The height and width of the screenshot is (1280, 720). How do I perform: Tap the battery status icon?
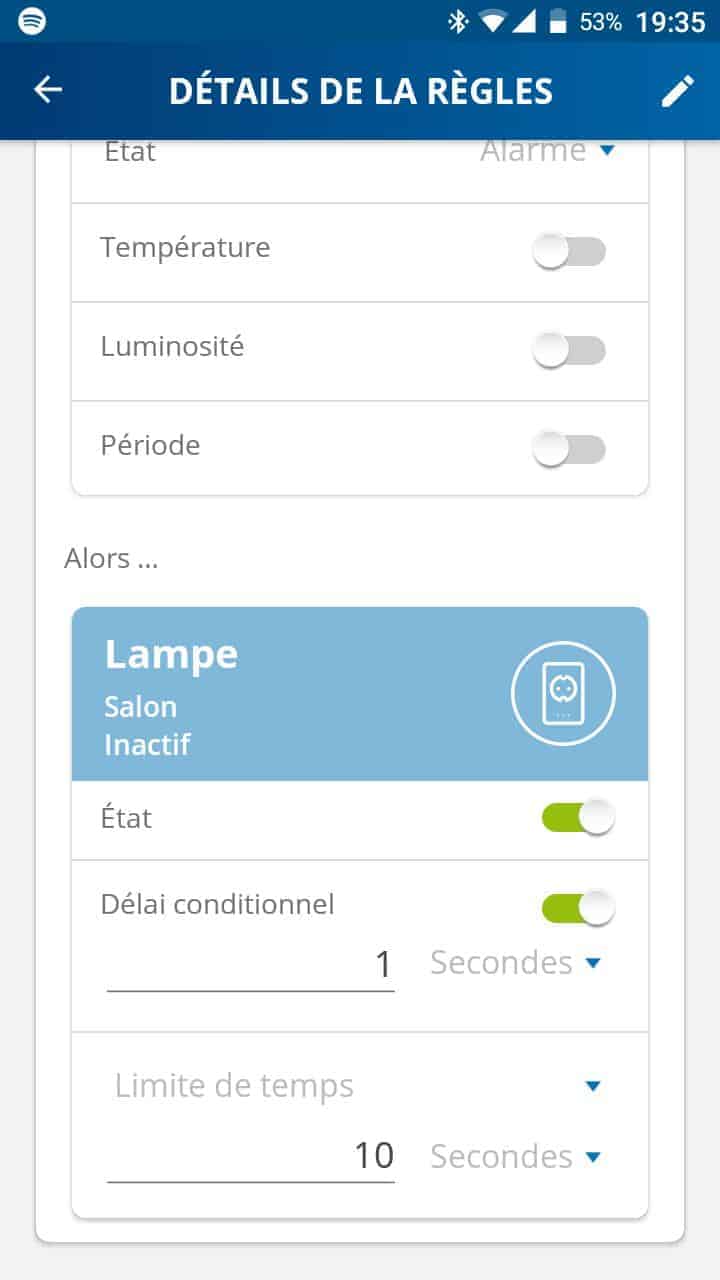click(559, 21)
